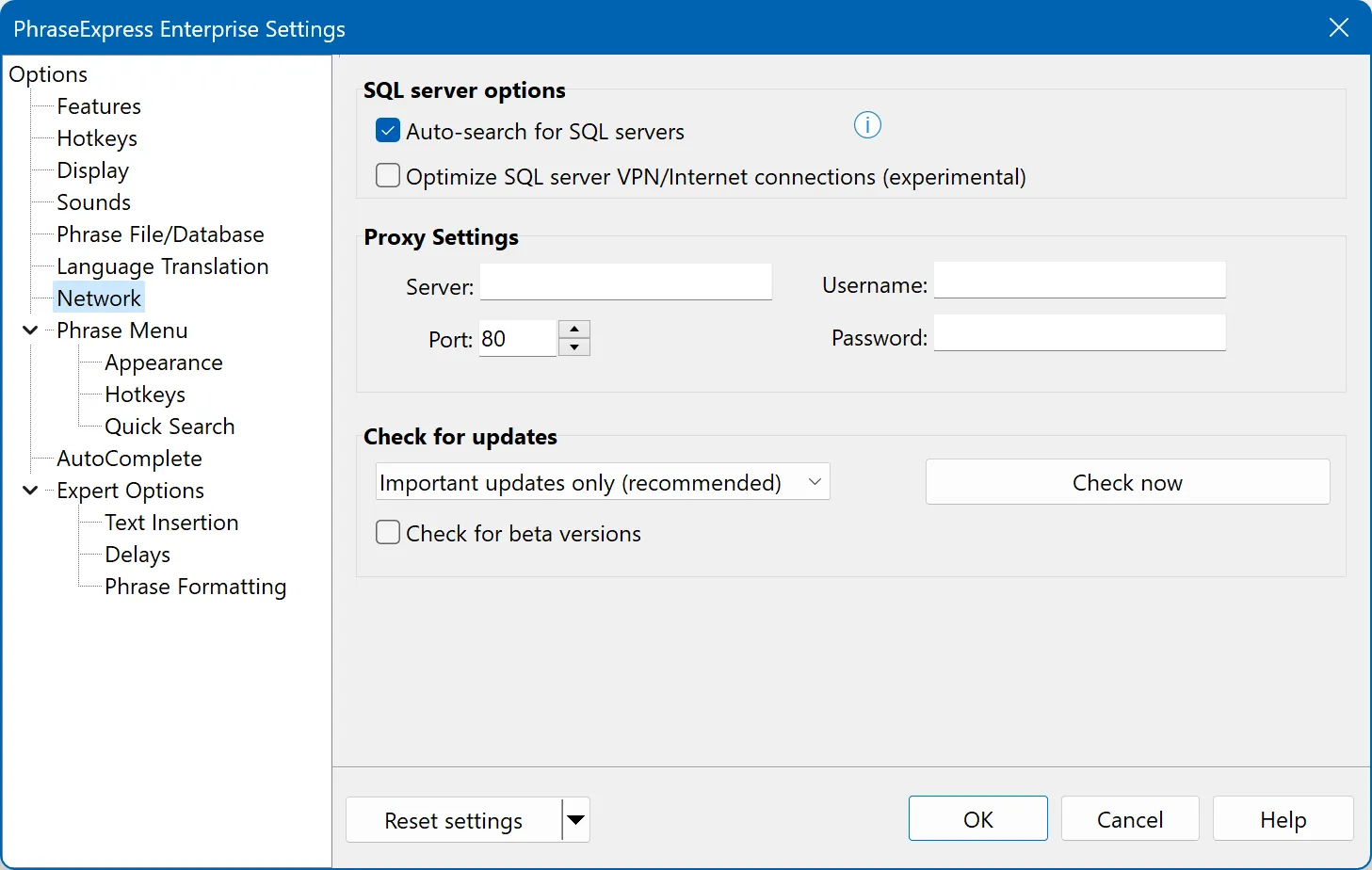Open the update frequency dropdown
Screen dimensions: 1372x870
pyautogui.click(x=603, y=482)
